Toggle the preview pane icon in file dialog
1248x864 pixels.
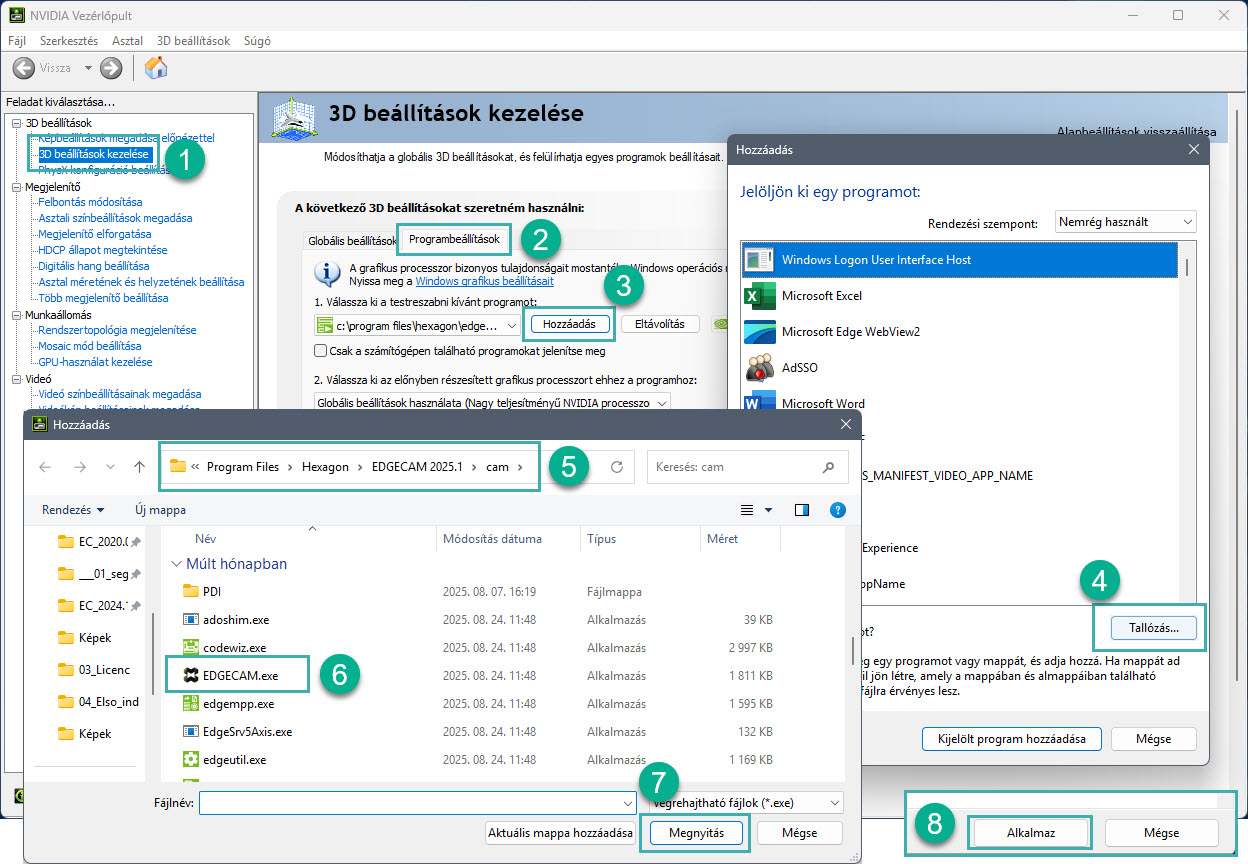tap(801, 510)
